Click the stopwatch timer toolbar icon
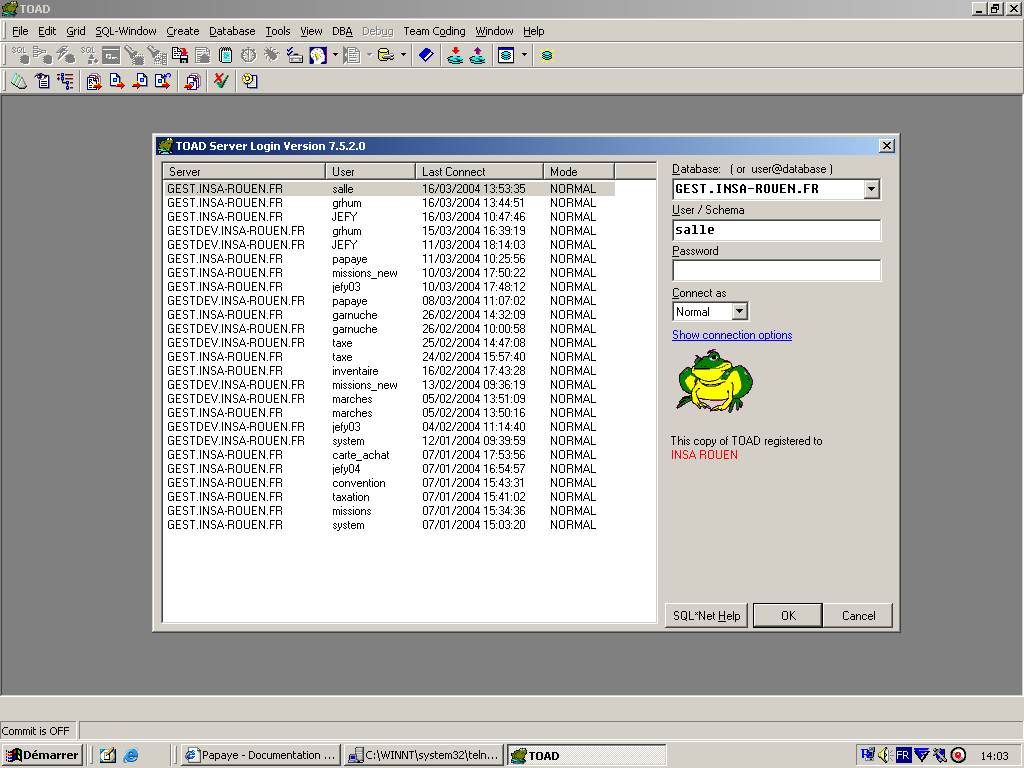 pyautogui.click(x=248, y=56)
